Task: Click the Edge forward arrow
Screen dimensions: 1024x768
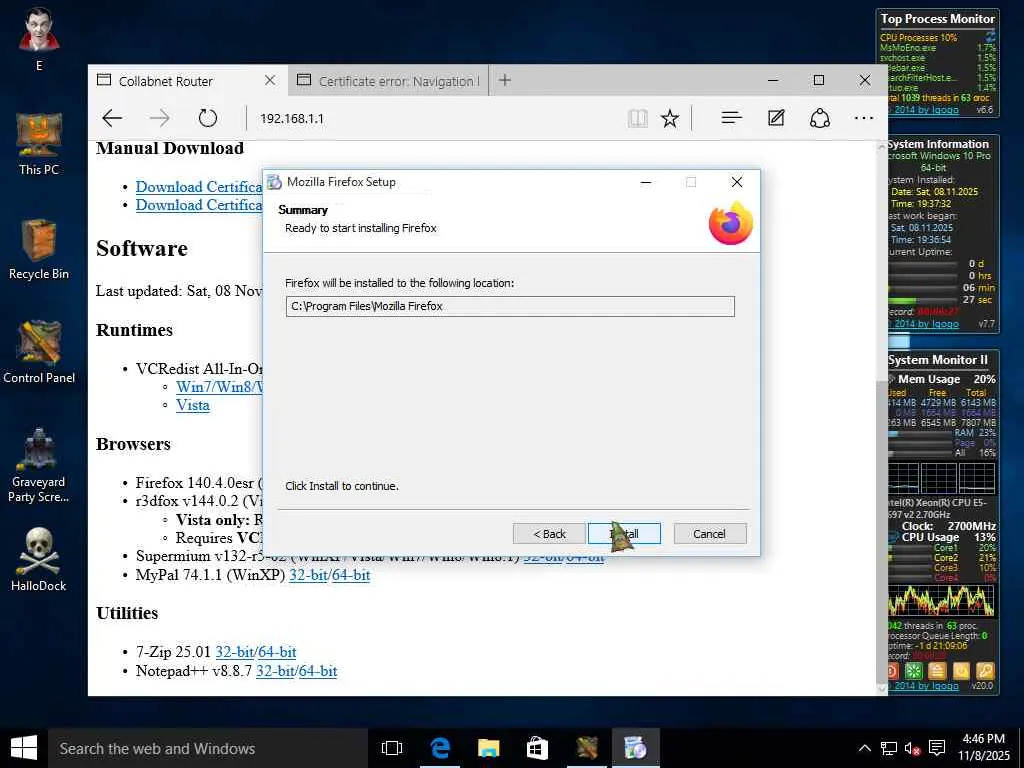Action: (160, 118)
